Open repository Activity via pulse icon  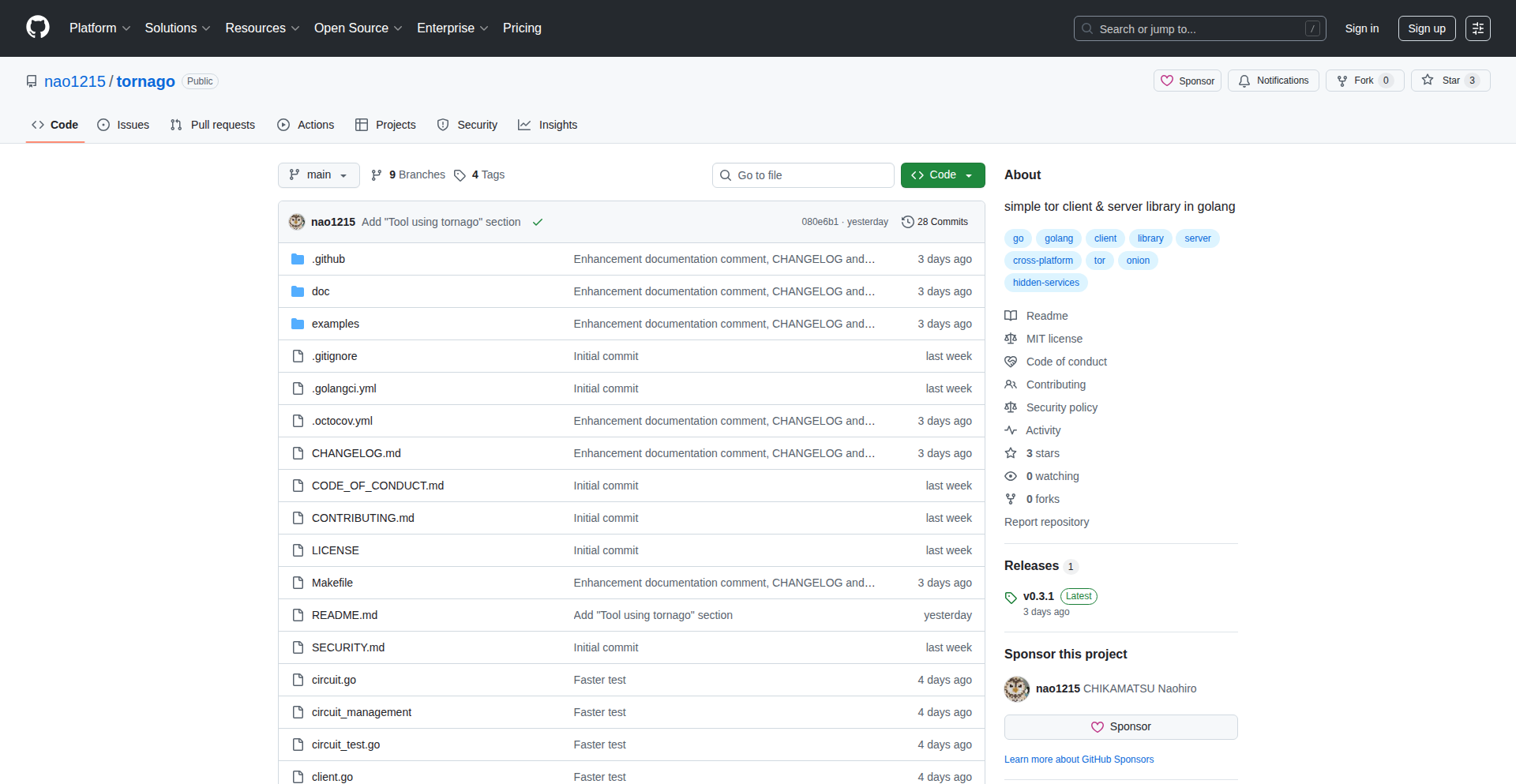pos(1011,430)
